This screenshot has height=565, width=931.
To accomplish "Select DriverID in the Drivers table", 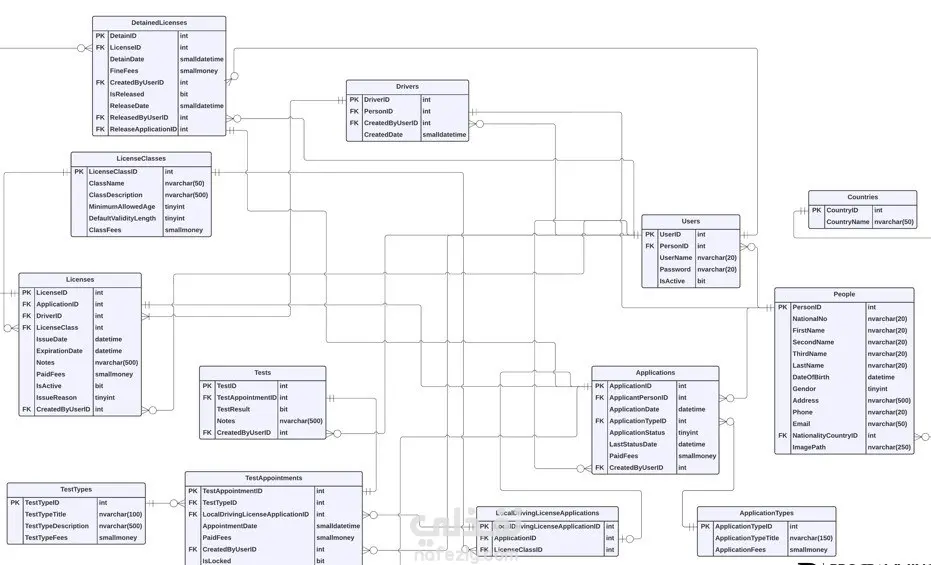I will (377, 100).
